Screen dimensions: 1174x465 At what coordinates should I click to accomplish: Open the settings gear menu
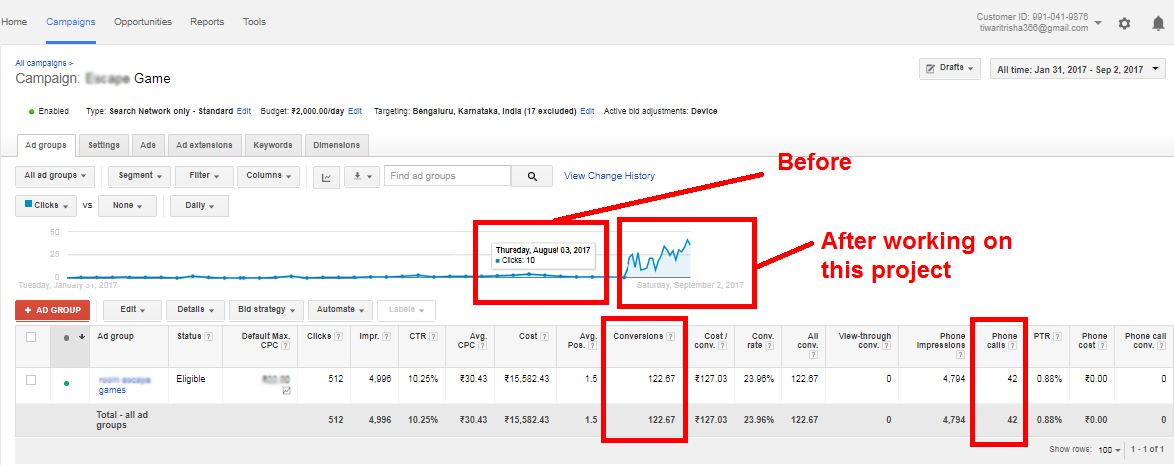(x=1124, y=23)
